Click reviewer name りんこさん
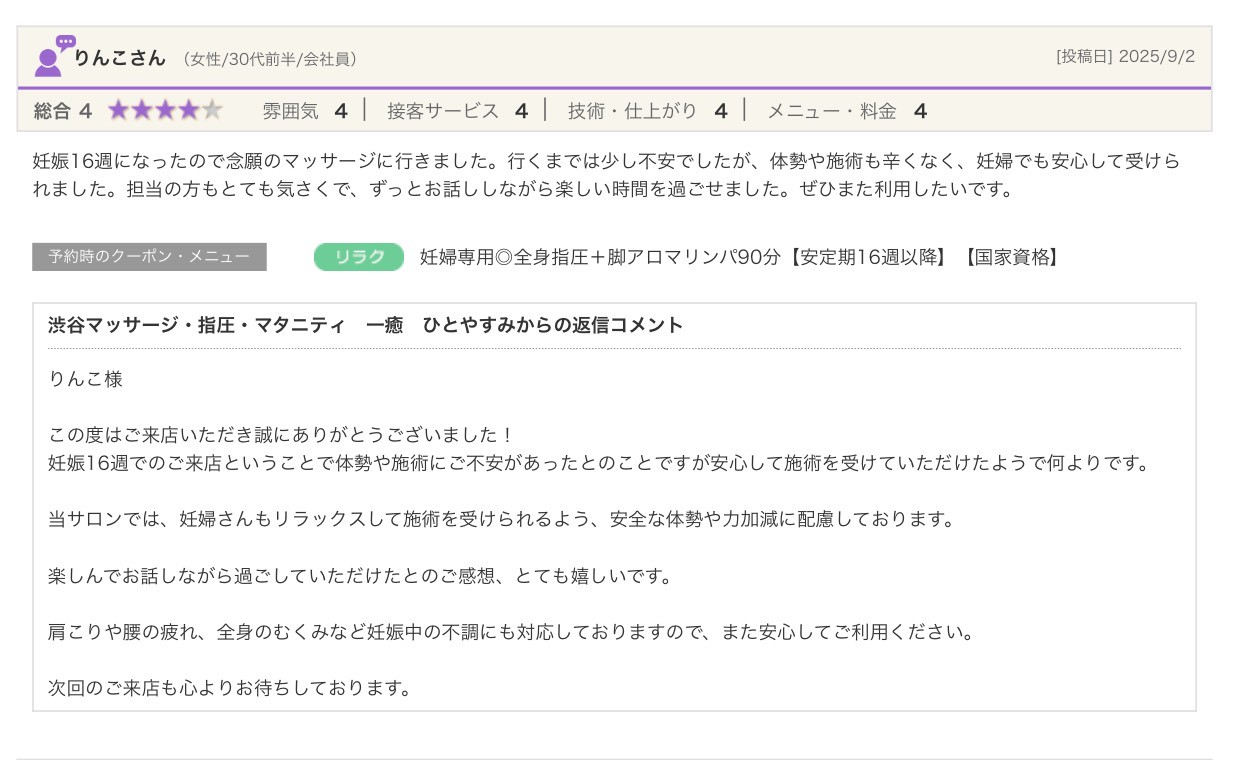 (119, 58)
